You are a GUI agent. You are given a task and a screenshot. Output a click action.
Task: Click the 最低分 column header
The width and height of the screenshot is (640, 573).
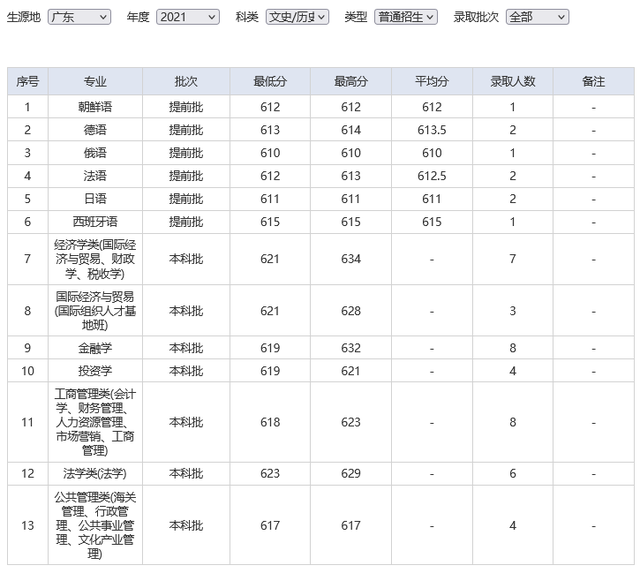270,82
